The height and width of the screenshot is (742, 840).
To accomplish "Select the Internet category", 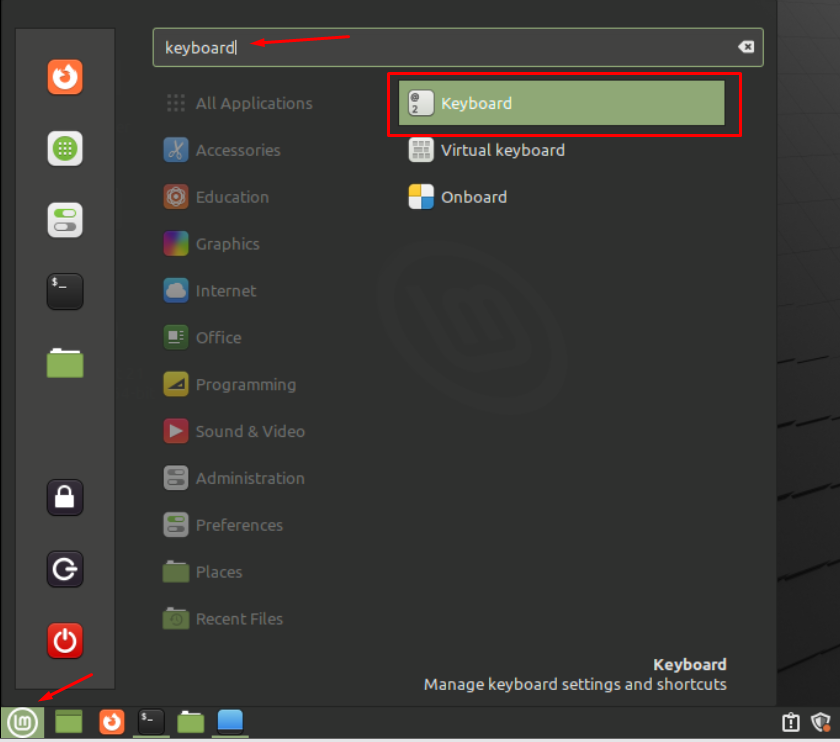I will tap(211, 291).
